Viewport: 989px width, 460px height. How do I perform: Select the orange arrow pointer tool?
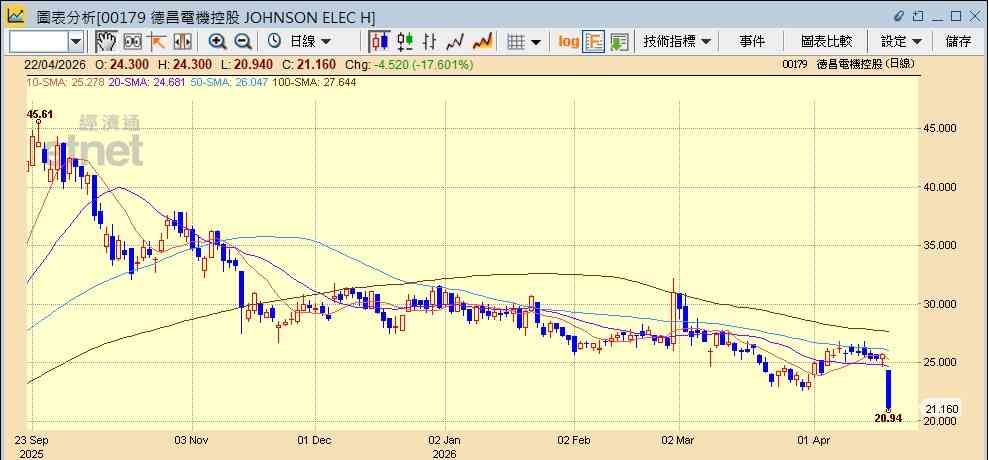click(157, 42)
